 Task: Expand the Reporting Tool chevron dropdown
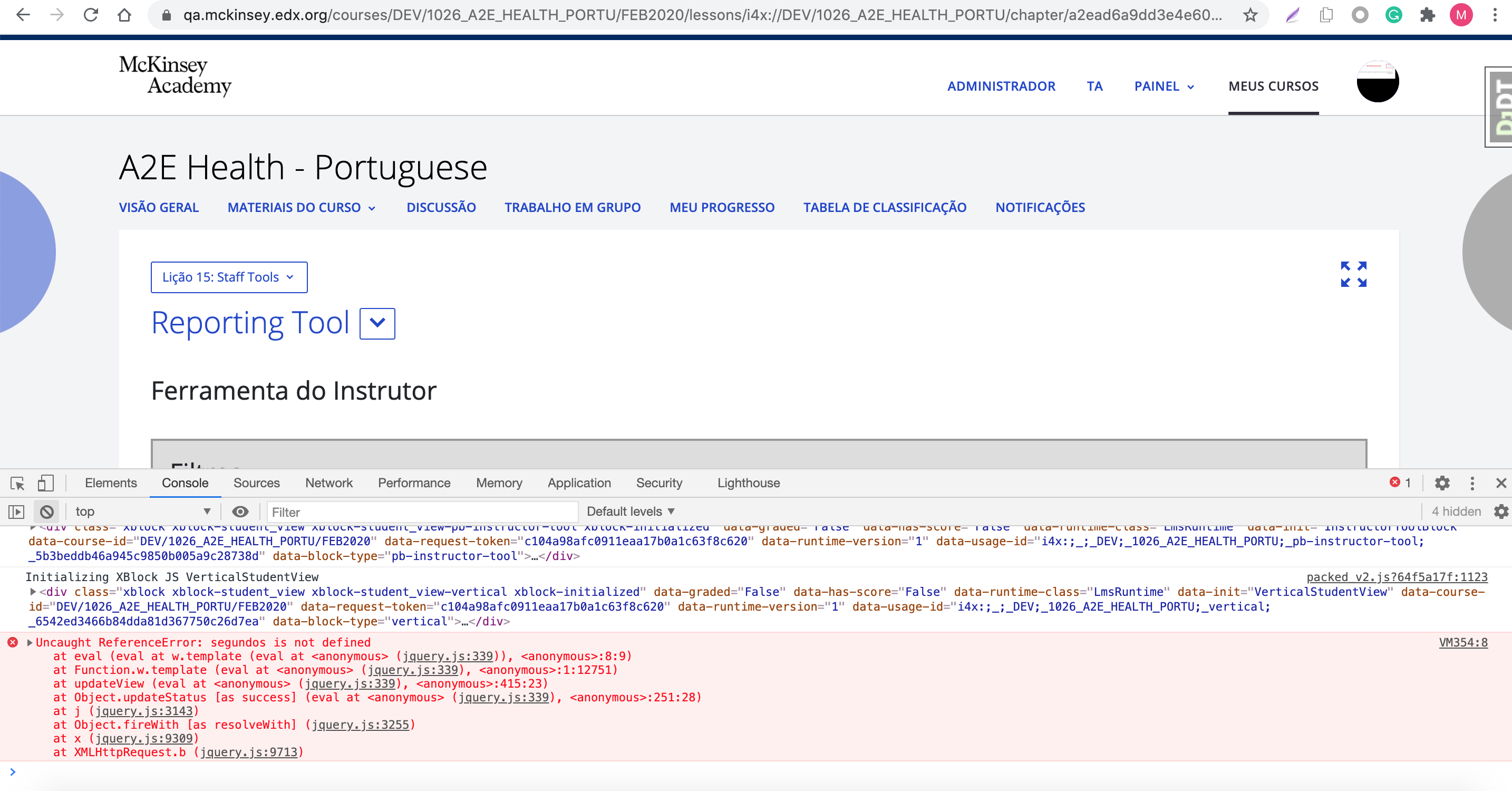point(377,324)
